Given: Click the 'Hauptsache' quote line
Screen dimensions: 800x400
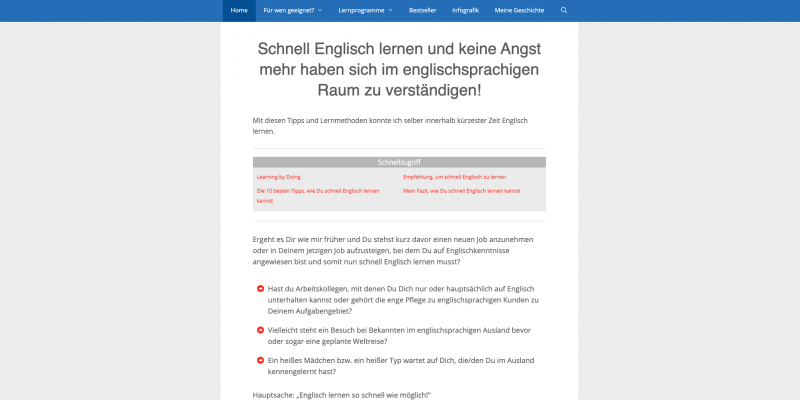Looking at the screenshot, I should [341, 394].
